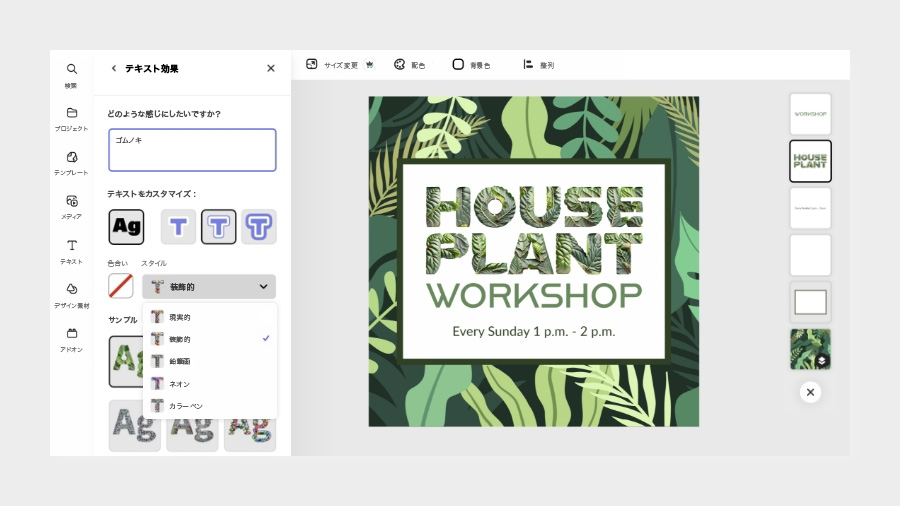The image size is (900, 506).
Task: Click the crown premium badge icon
Action: point(370,64)
